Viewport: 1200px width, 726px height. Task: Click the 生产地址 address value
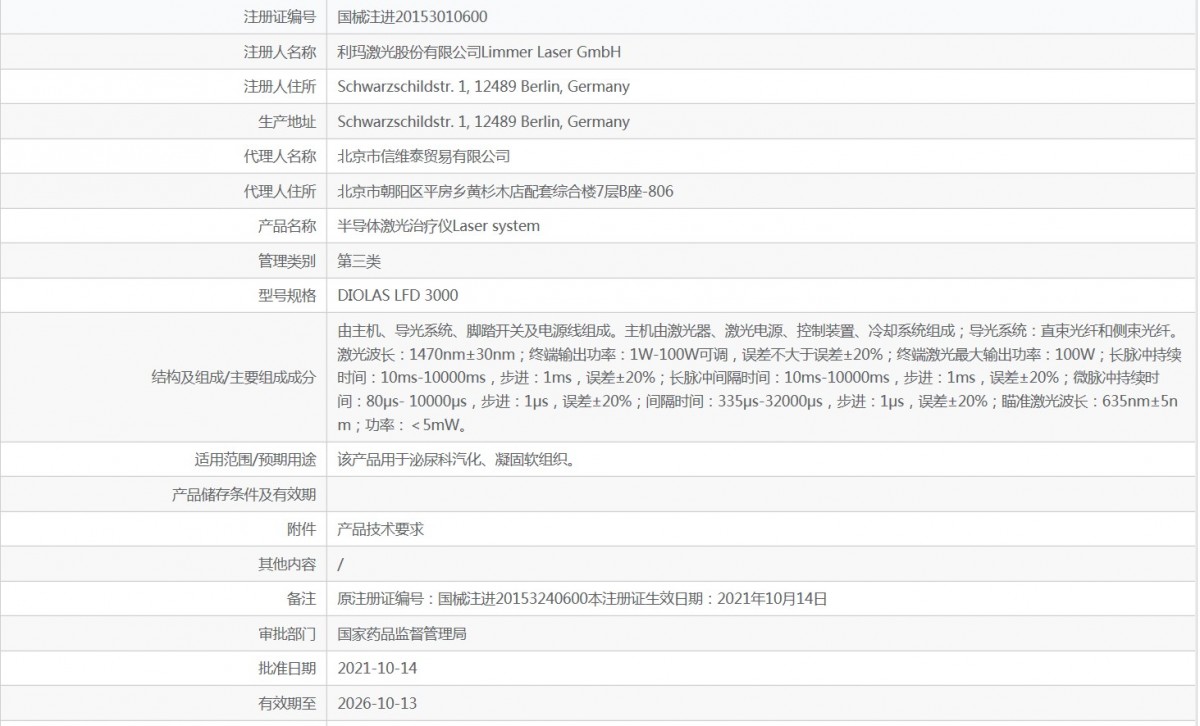click(484, 121)
